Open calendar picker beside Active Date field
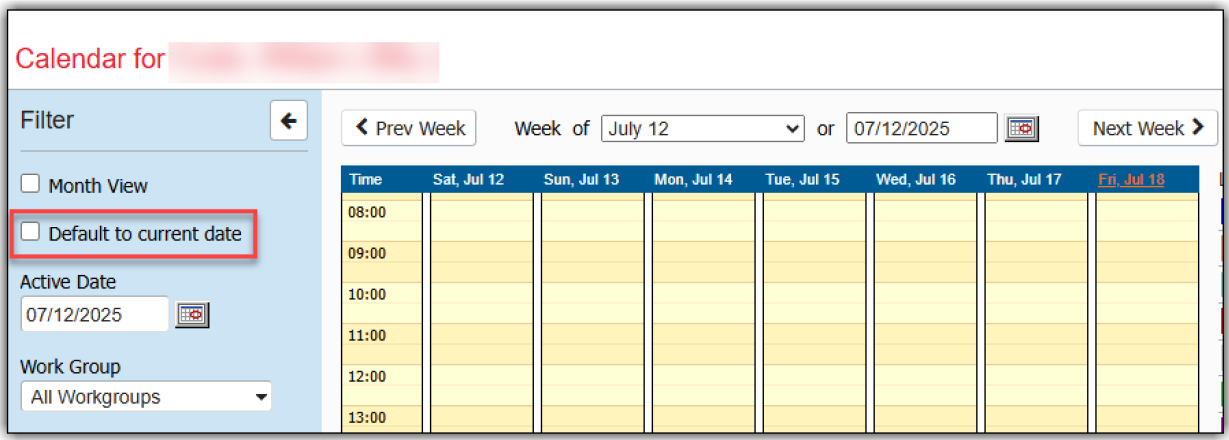Viewport: 1229px width, 440px height. pos(192,314)
